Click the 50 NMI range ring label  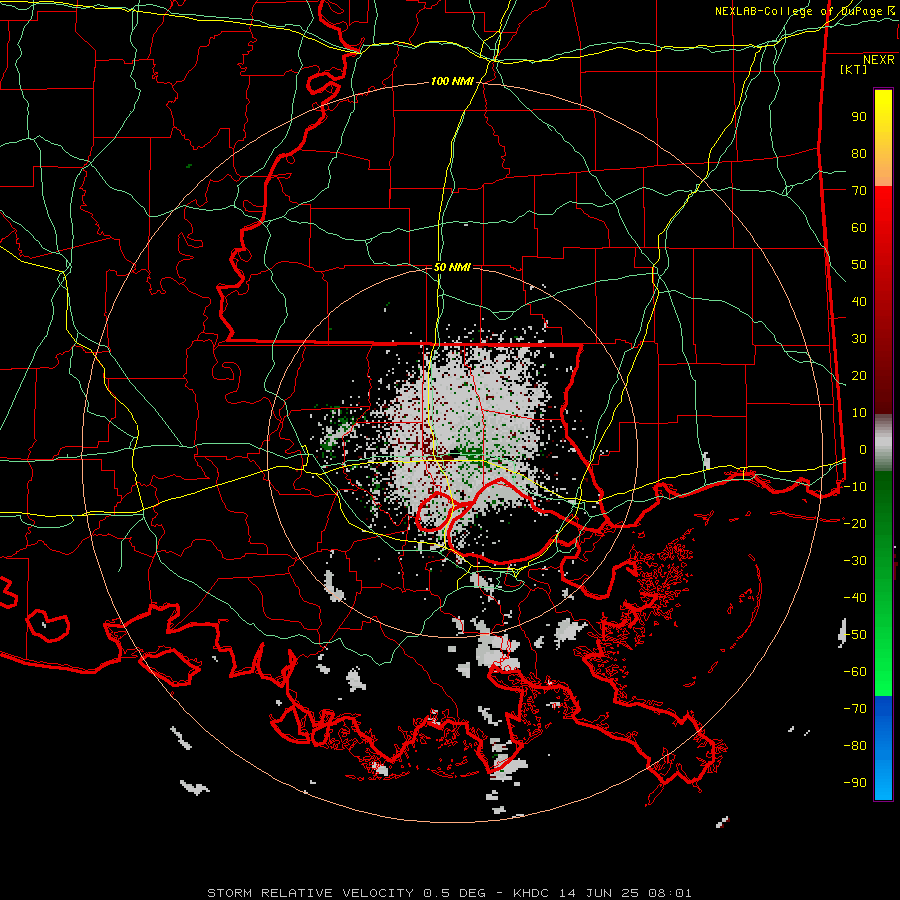pyautogui.click(x=452, y=267)
